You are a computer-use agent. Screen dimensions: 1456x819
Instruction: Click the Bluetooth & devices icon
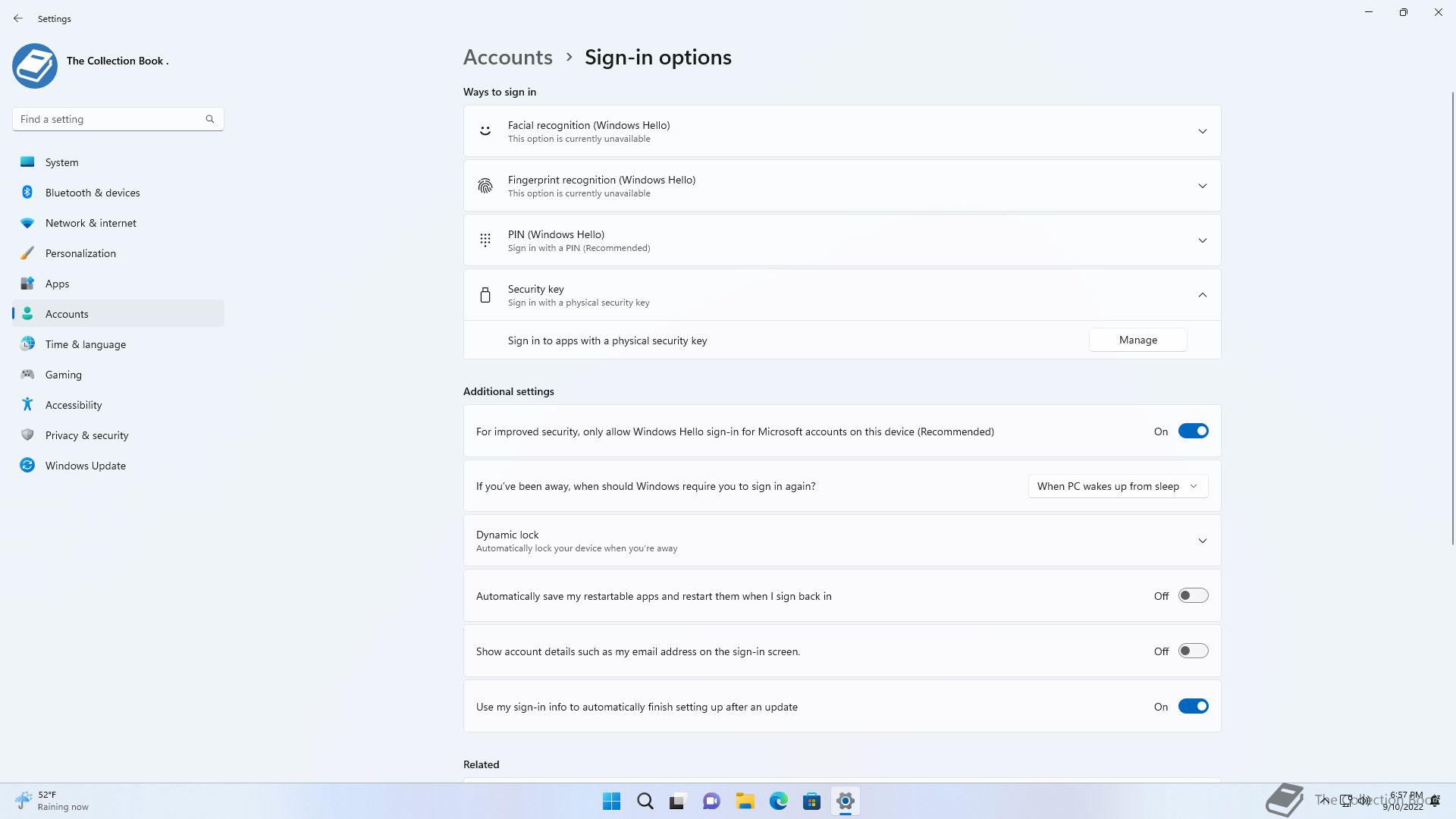[x=27, y=193]
